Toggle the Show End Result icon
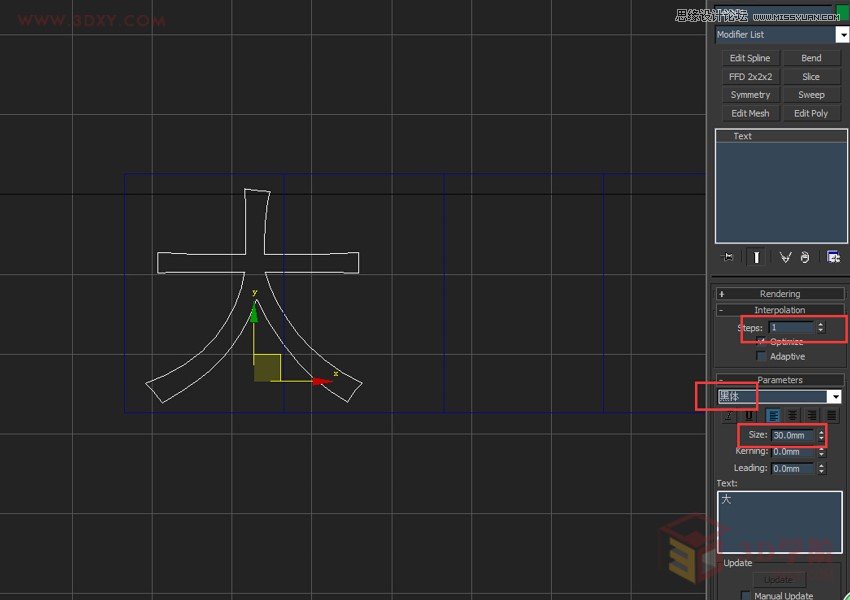 point(756,257)
